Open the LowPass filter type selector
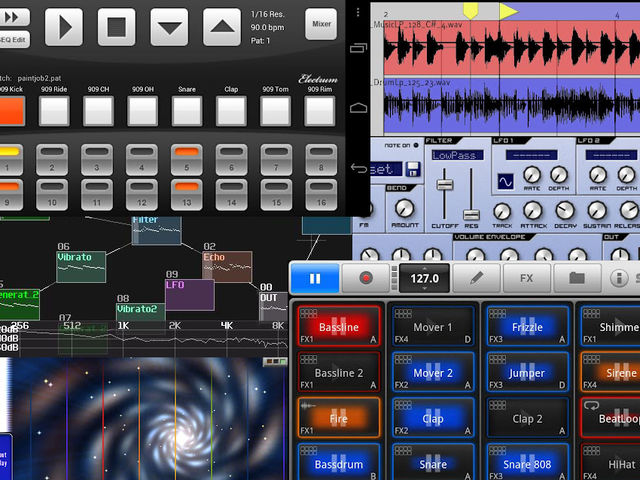 point(458,155)
